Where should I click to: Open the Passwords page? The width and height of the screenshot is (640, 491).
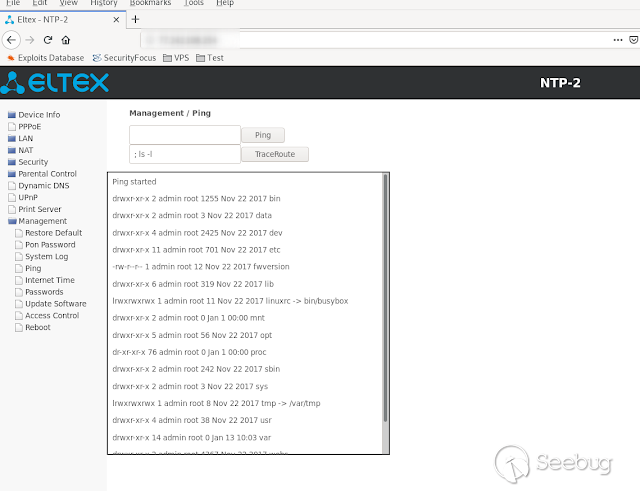tap(39, 292)
